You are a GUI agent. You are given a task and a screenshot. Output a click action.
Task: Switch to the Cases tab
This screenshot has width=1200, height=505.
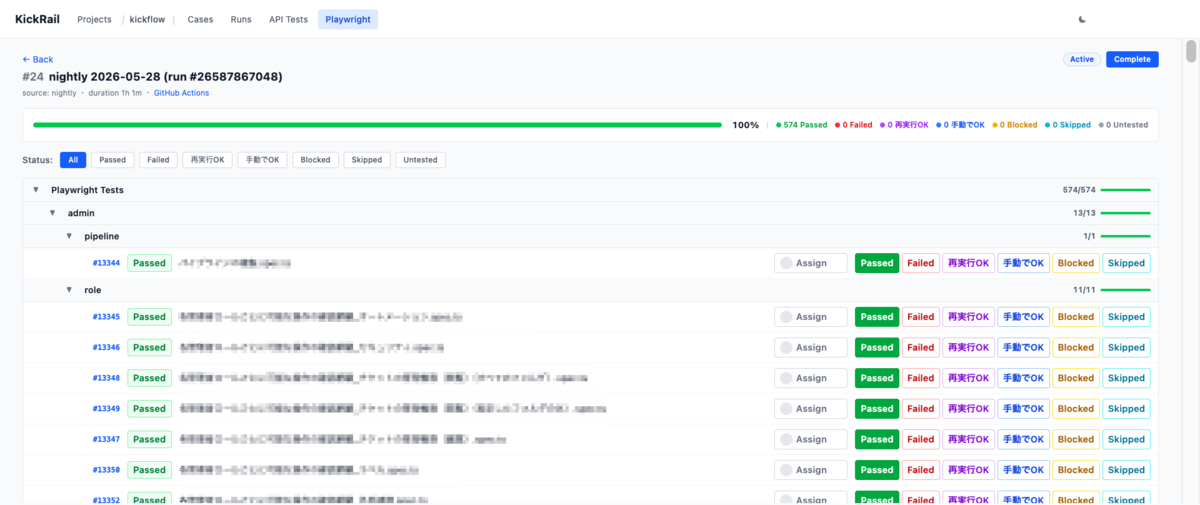pos(200,19)
